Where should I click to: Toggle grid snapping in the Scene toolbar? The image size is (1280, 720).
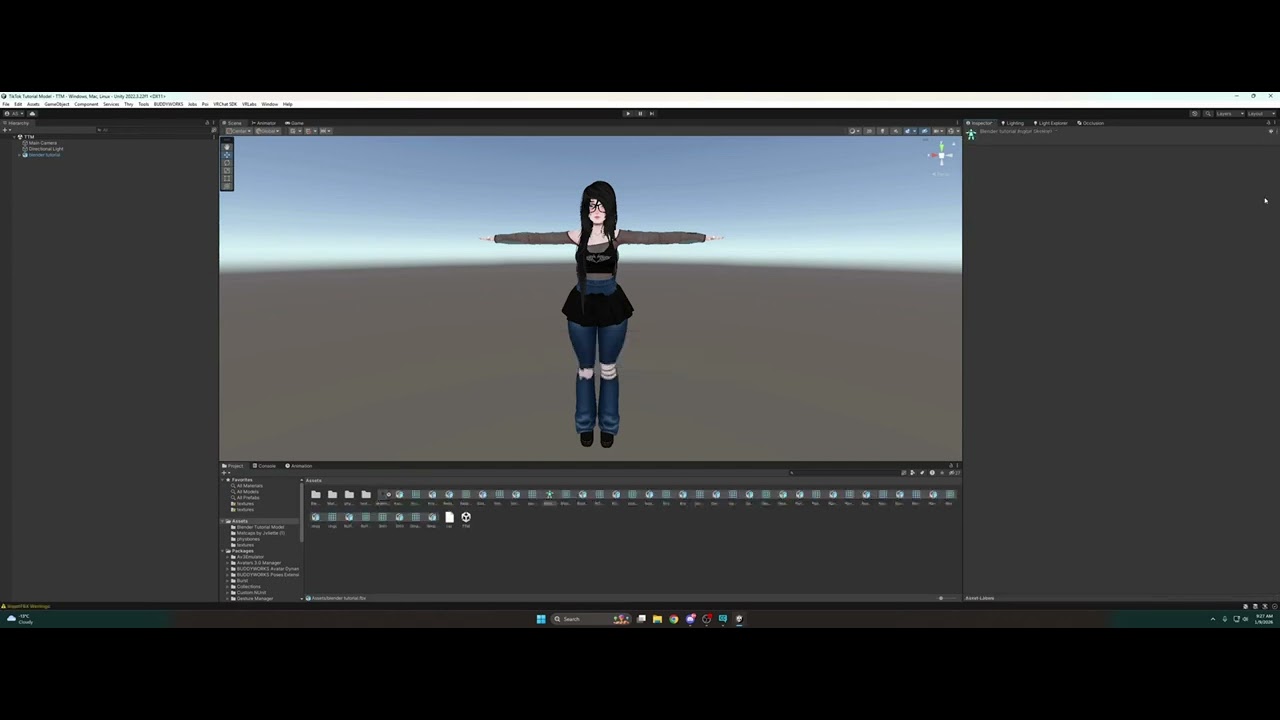coord(309,131)
